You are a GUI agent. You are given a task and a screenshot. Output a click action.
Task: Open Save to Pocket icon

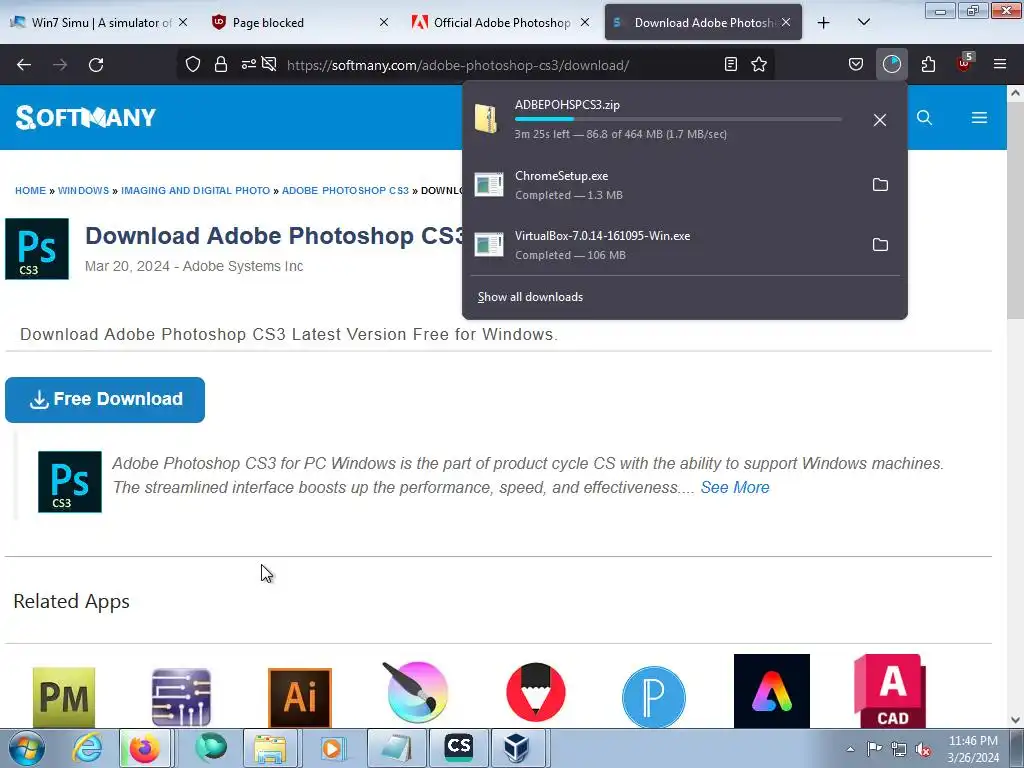(856, 64)
